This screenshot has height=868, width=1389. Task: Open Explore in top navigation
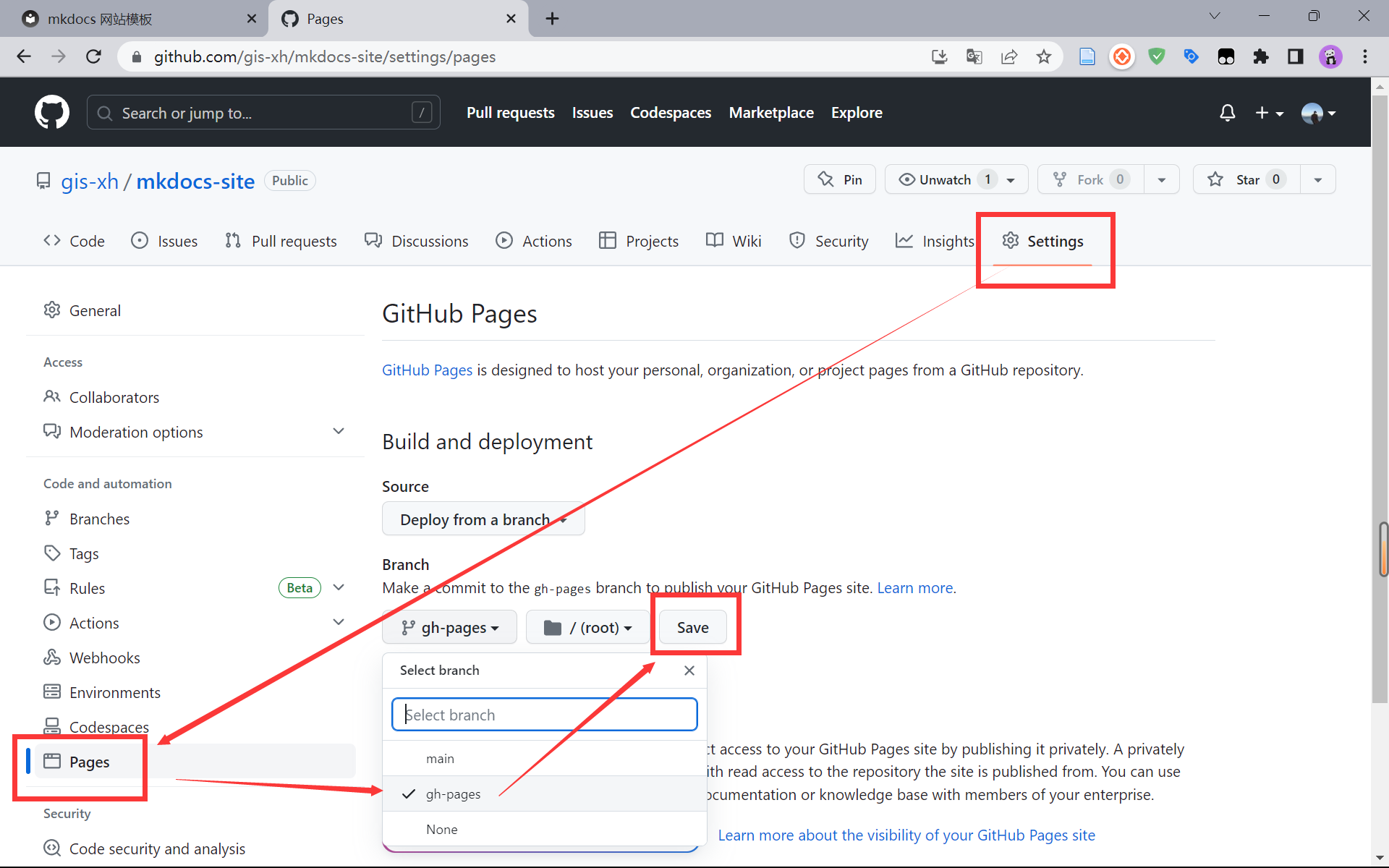(x=857, y=113)
